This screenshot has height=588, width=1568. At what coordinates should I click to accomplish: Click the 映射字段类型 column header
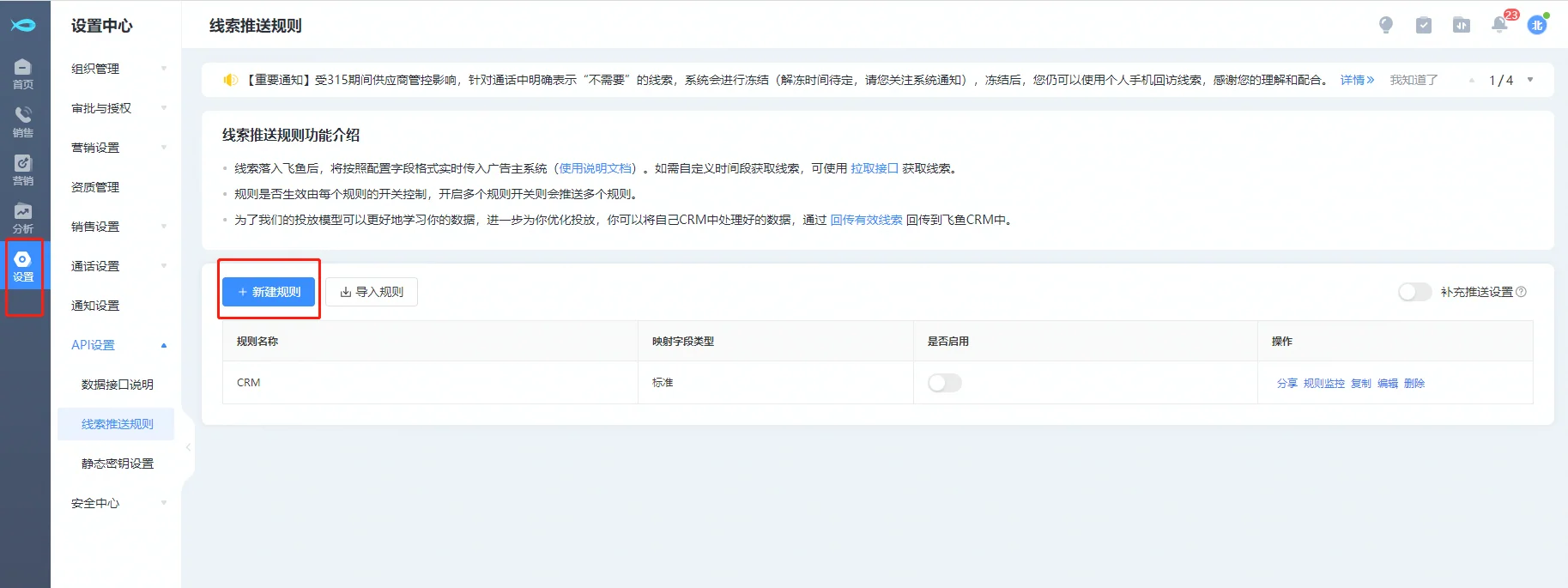pos(776,342)
